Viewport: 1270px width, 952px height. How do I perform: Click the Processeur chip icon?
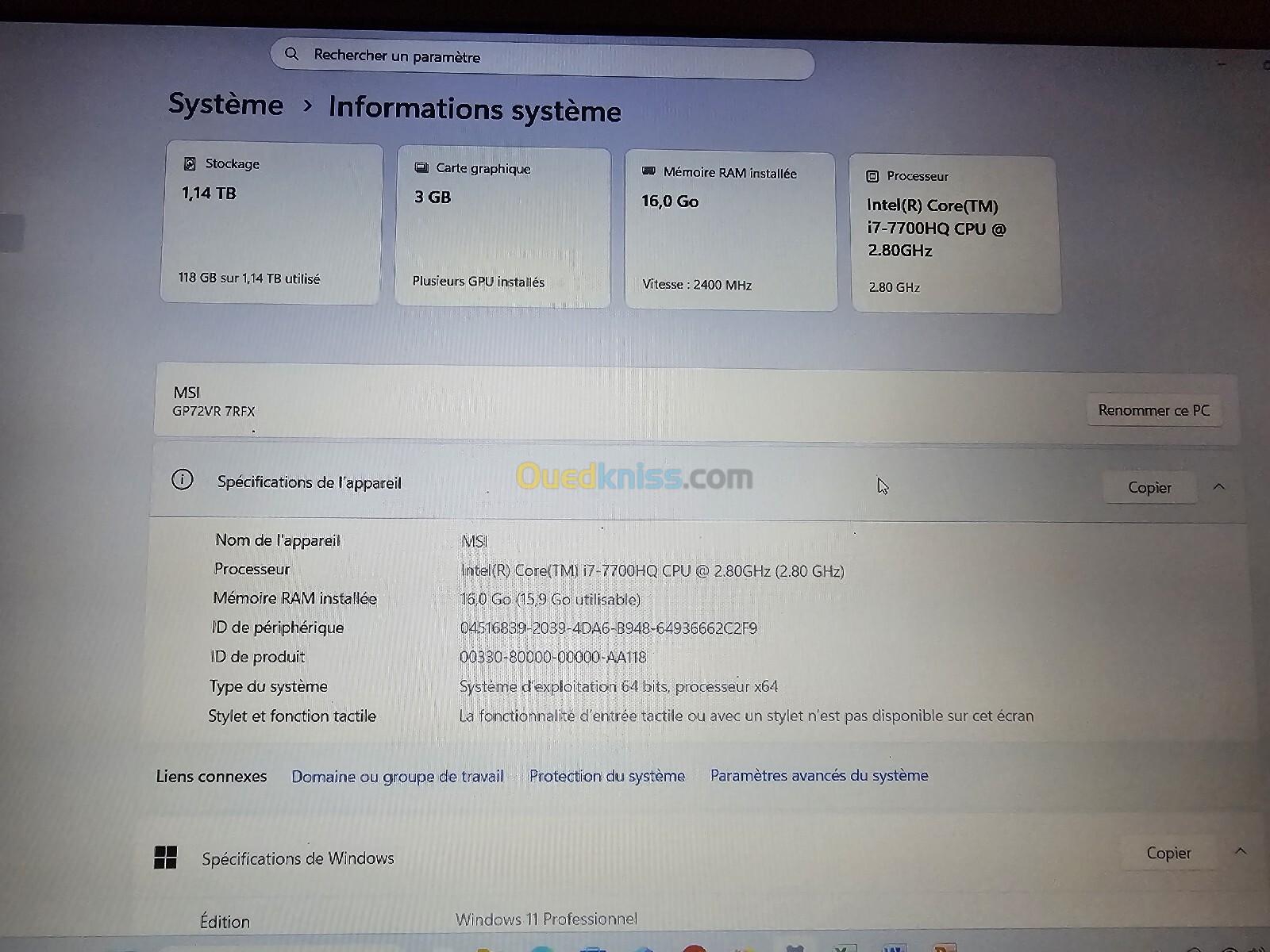872,176
